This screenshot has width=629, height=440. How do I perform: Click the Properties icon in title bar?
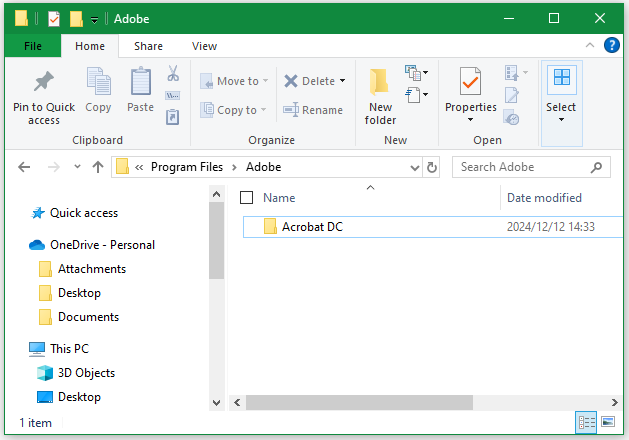[54, 19]
